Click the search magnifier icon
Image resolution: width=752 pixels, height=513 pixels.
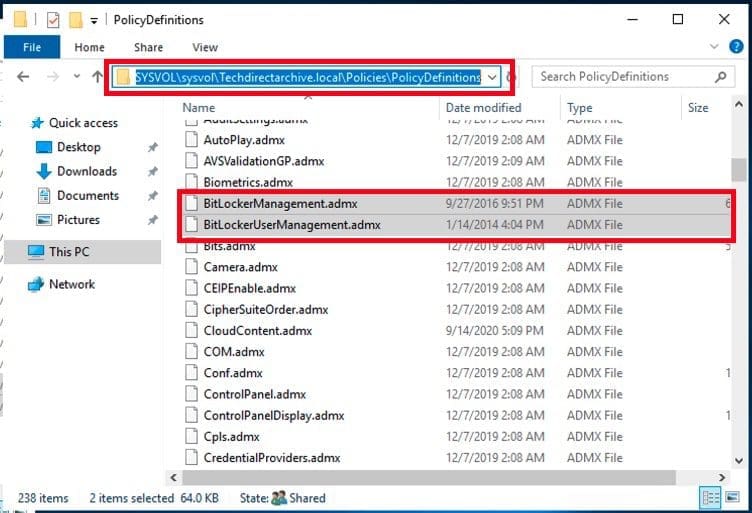(x=720, y=77)
